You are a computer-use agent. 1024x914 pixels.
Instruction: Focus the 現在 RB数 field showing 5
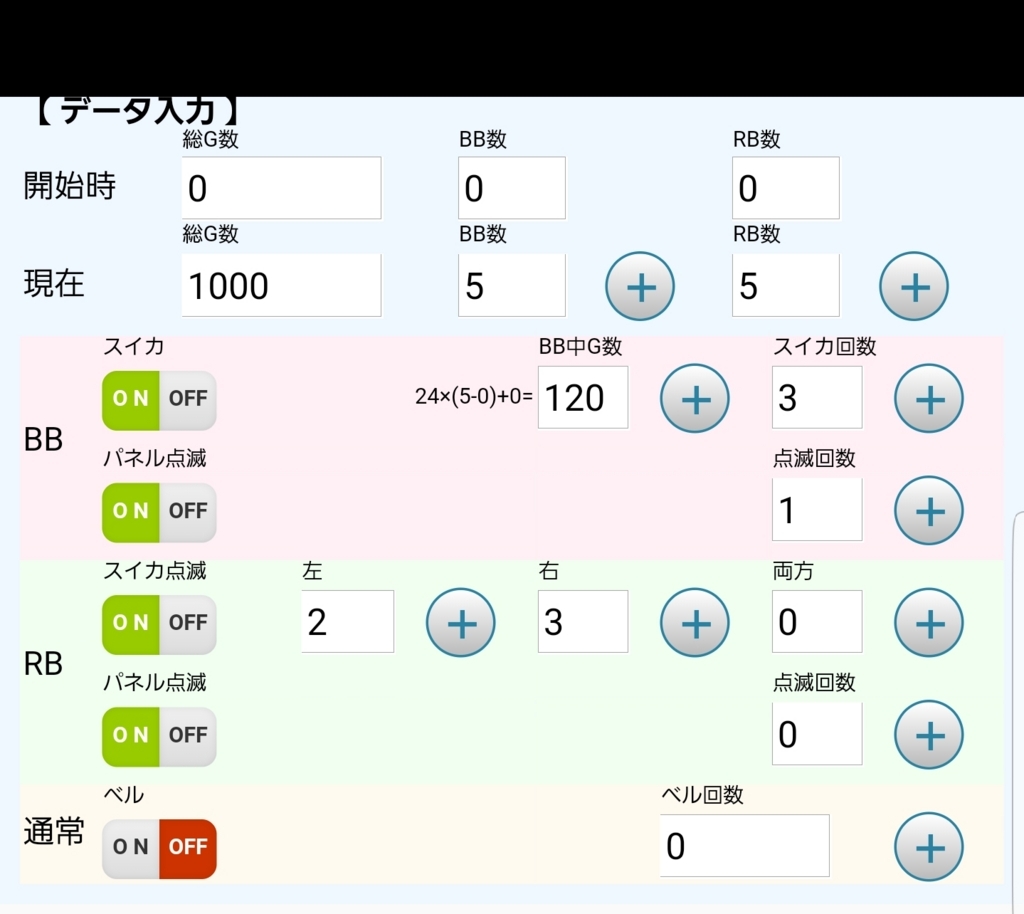click(x=786, y=285)
